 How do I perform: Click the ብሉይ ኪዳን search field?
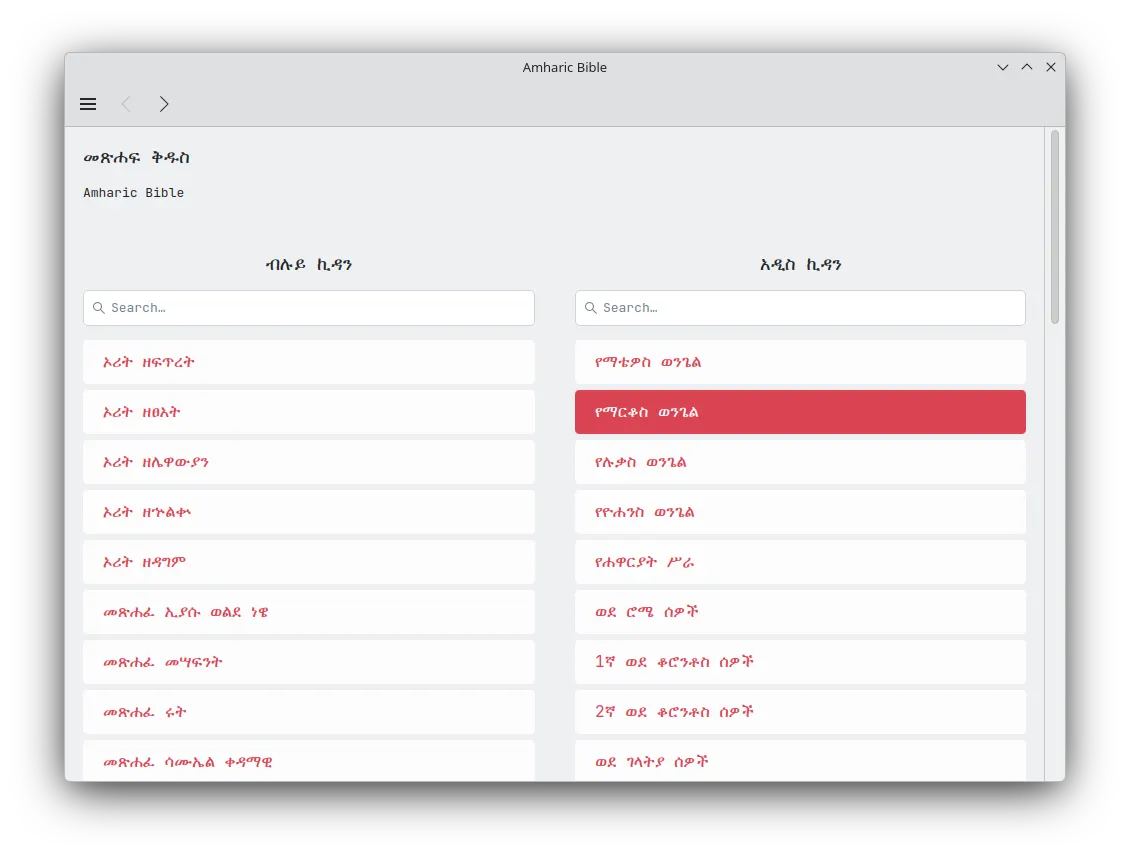(x=308, y=308)
